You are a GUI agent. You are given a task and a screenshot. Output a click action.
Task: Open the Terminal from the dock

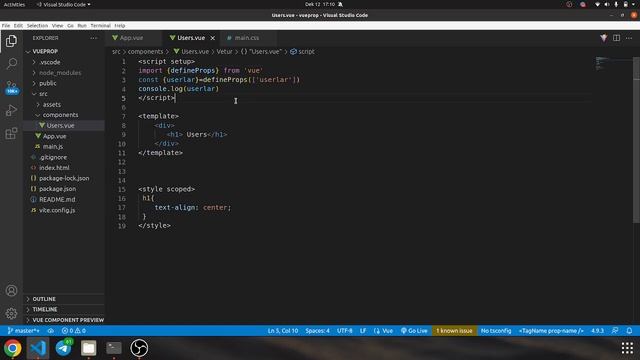click(114, 348)
